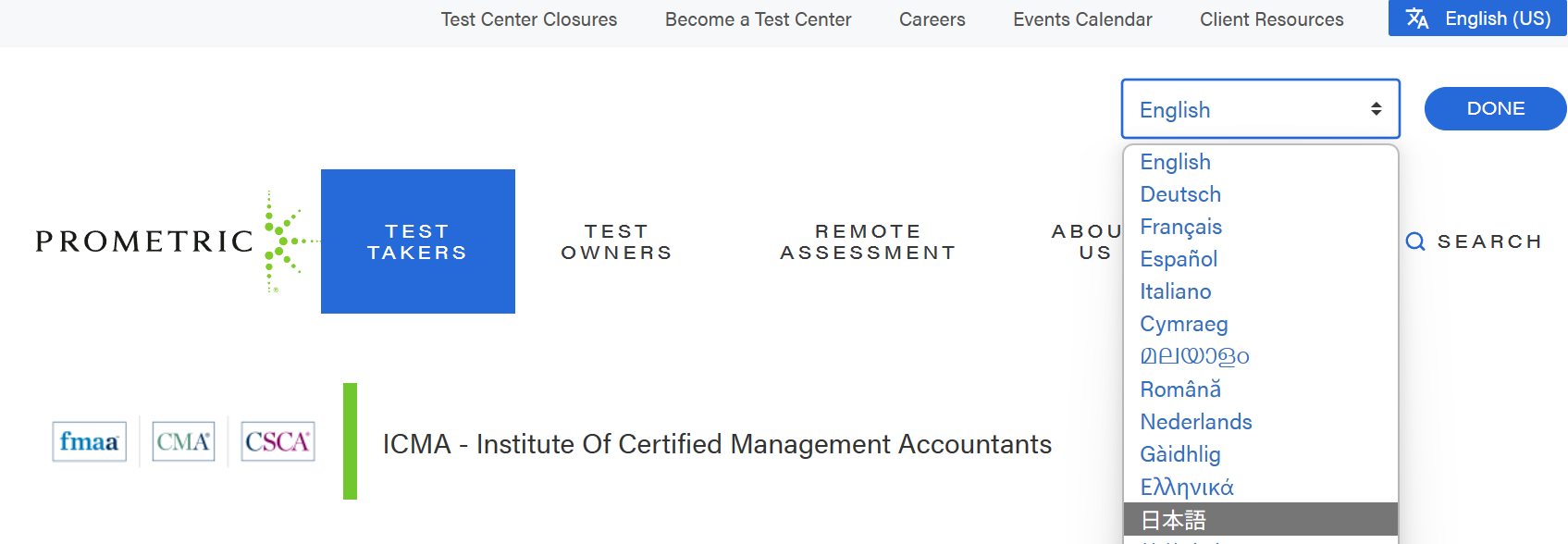
Task: Select the highlighted 日本語 option
Action: click(x=1173, y=519)
